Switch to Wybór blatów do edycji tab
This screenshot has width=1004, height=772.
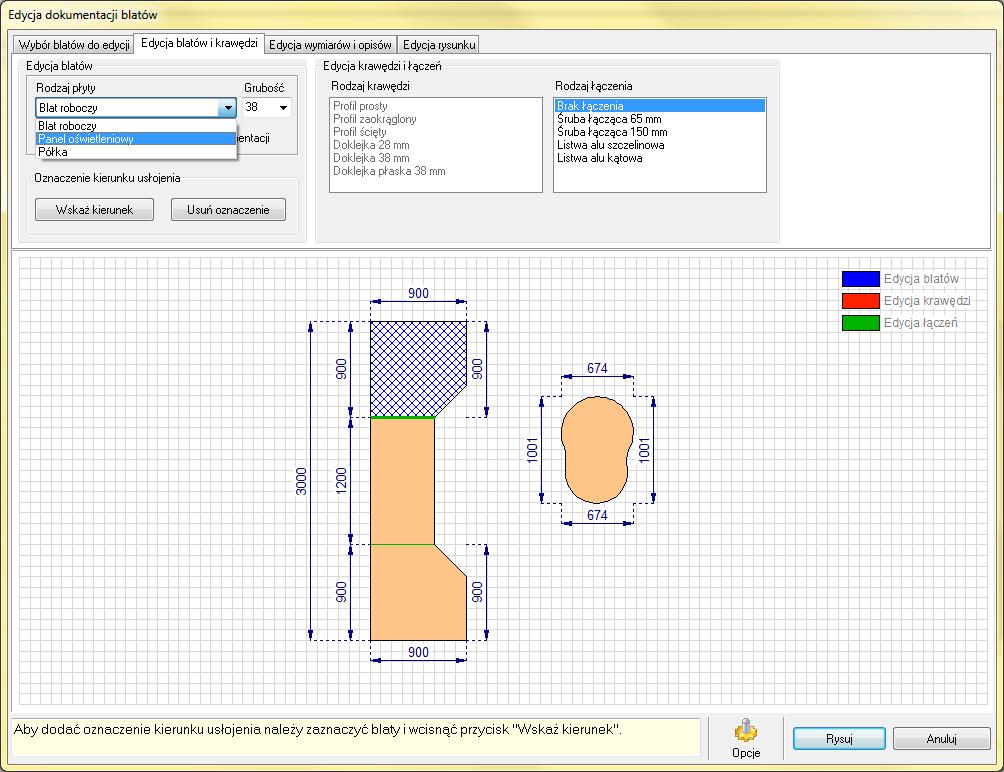pos(74,45)
